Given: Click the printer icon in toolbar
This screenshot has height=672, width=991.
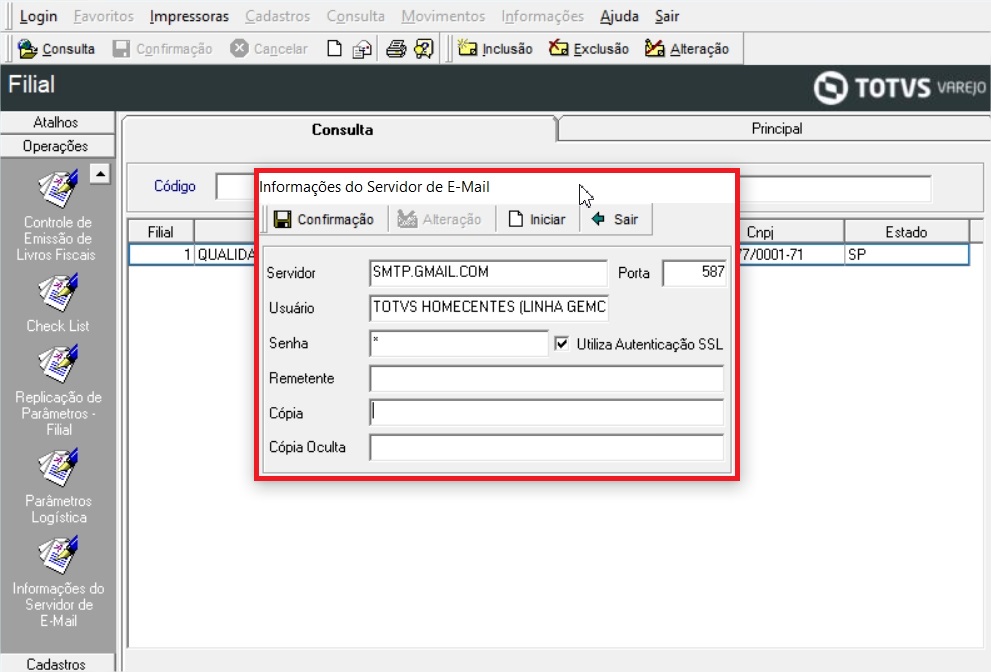Looking at the screenshot, I should pyautogui.click(x=396, y=49).
